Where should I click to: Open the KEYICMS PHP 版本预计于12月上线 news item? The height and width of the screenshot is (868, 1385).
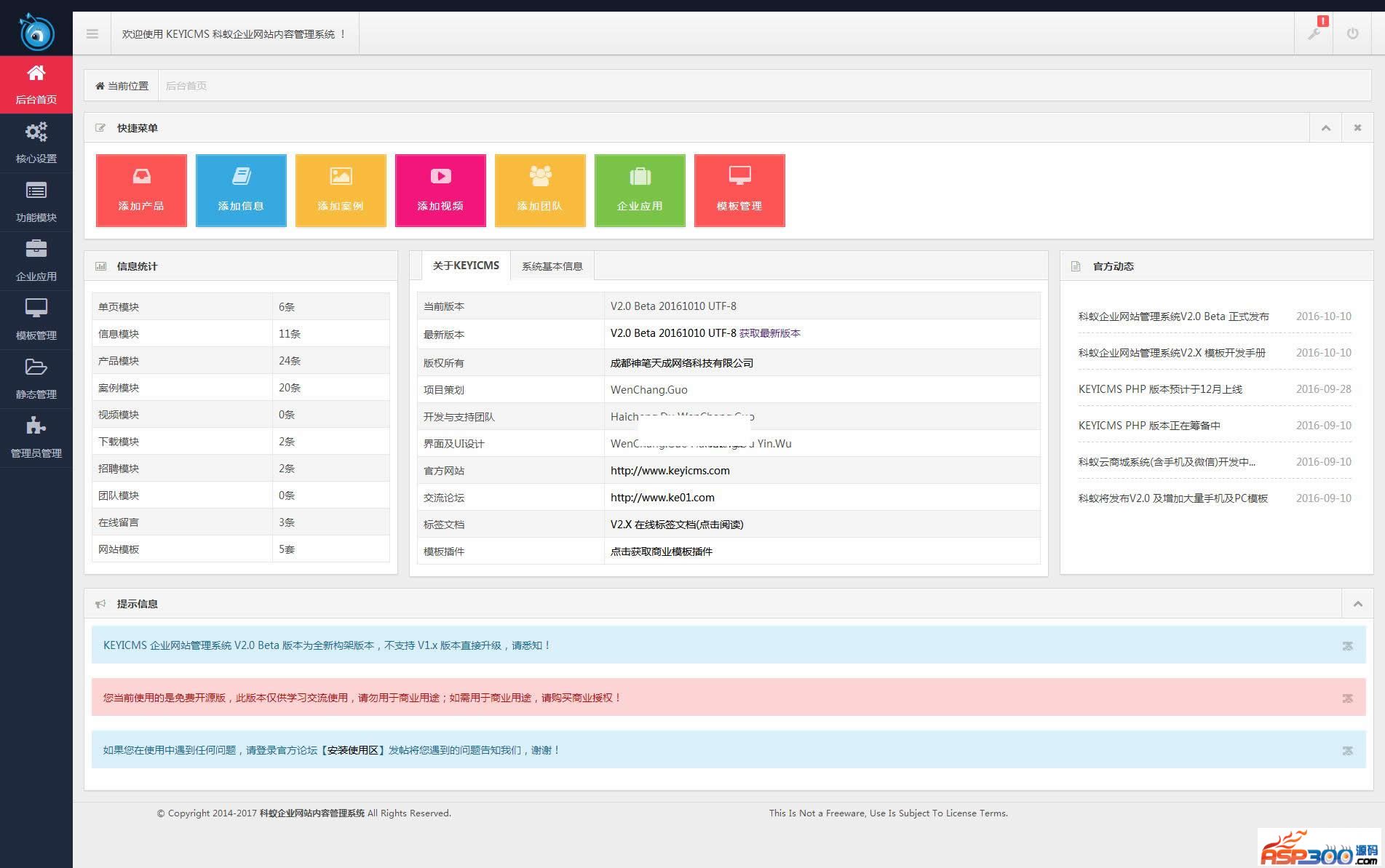[x=1160, y=389]
